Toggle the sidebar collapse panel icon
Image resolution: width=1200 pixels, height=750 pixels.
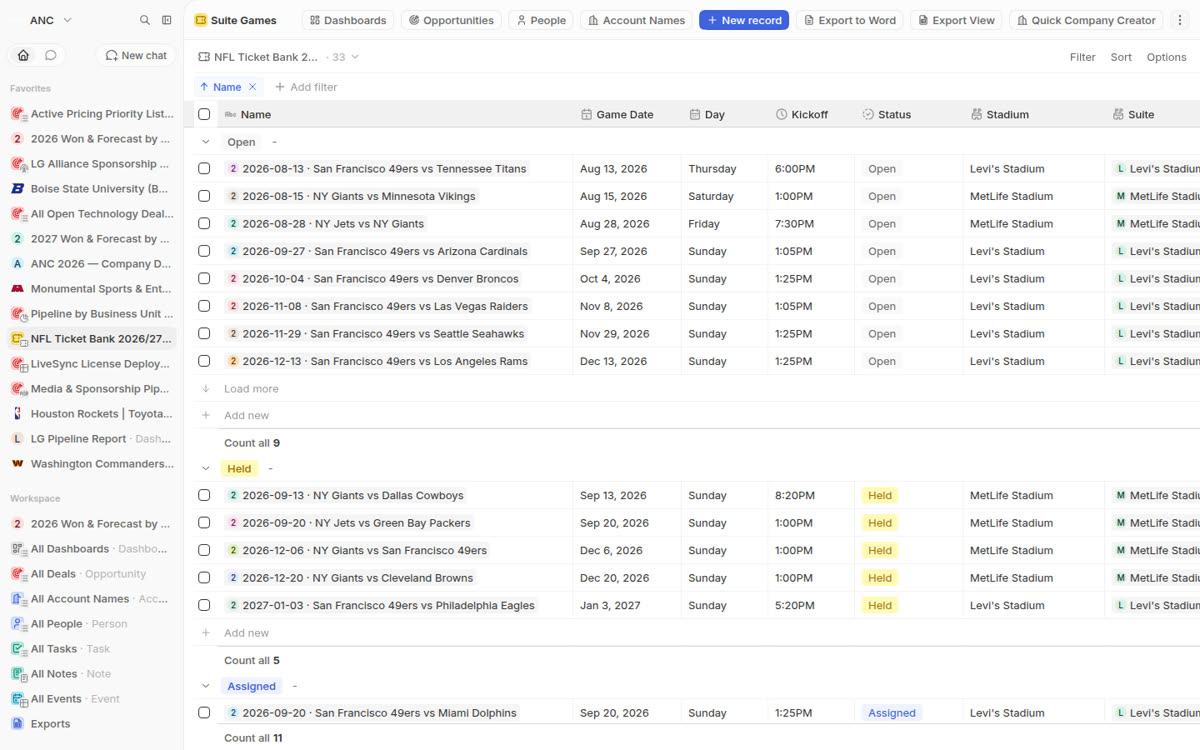point(167,20)
